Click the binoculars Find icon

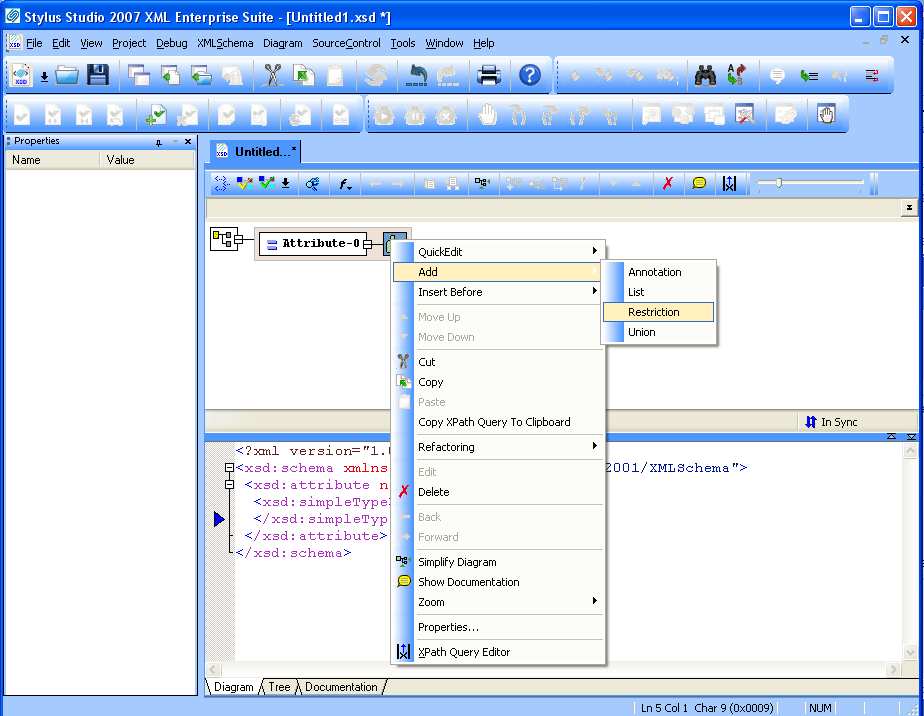[705, 75]
